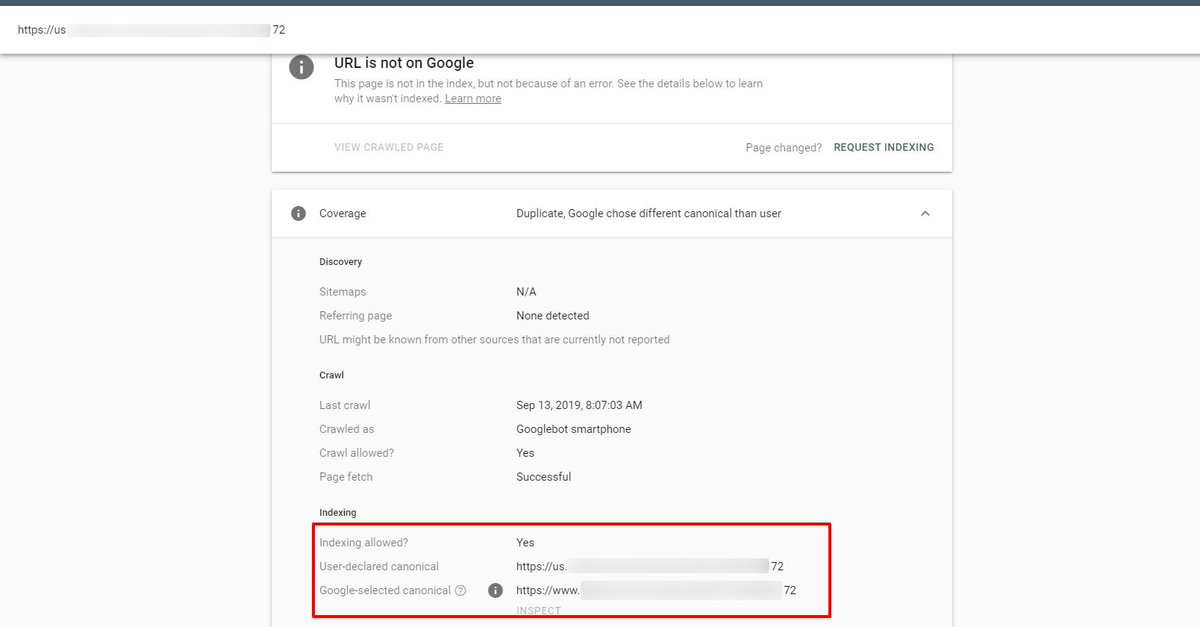Click "REQUEST INDEXING"
This screenshot has height=627, width=1200.
click(883, 146)
